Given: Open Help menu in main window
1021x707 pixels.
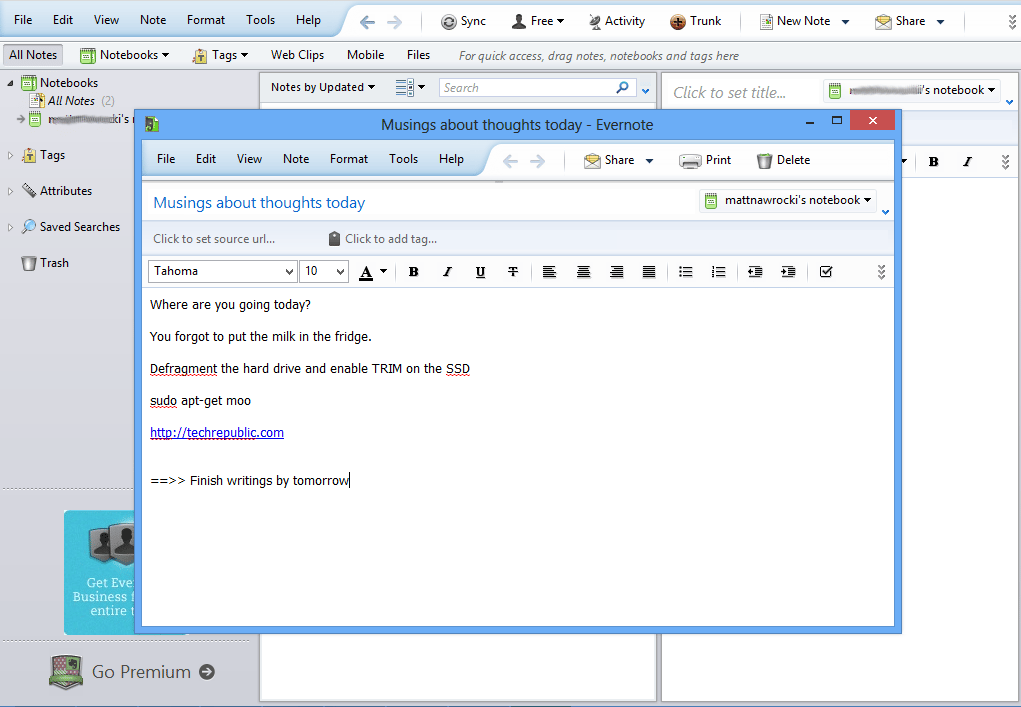Looking at the screenshot, I should click(308, 20).
